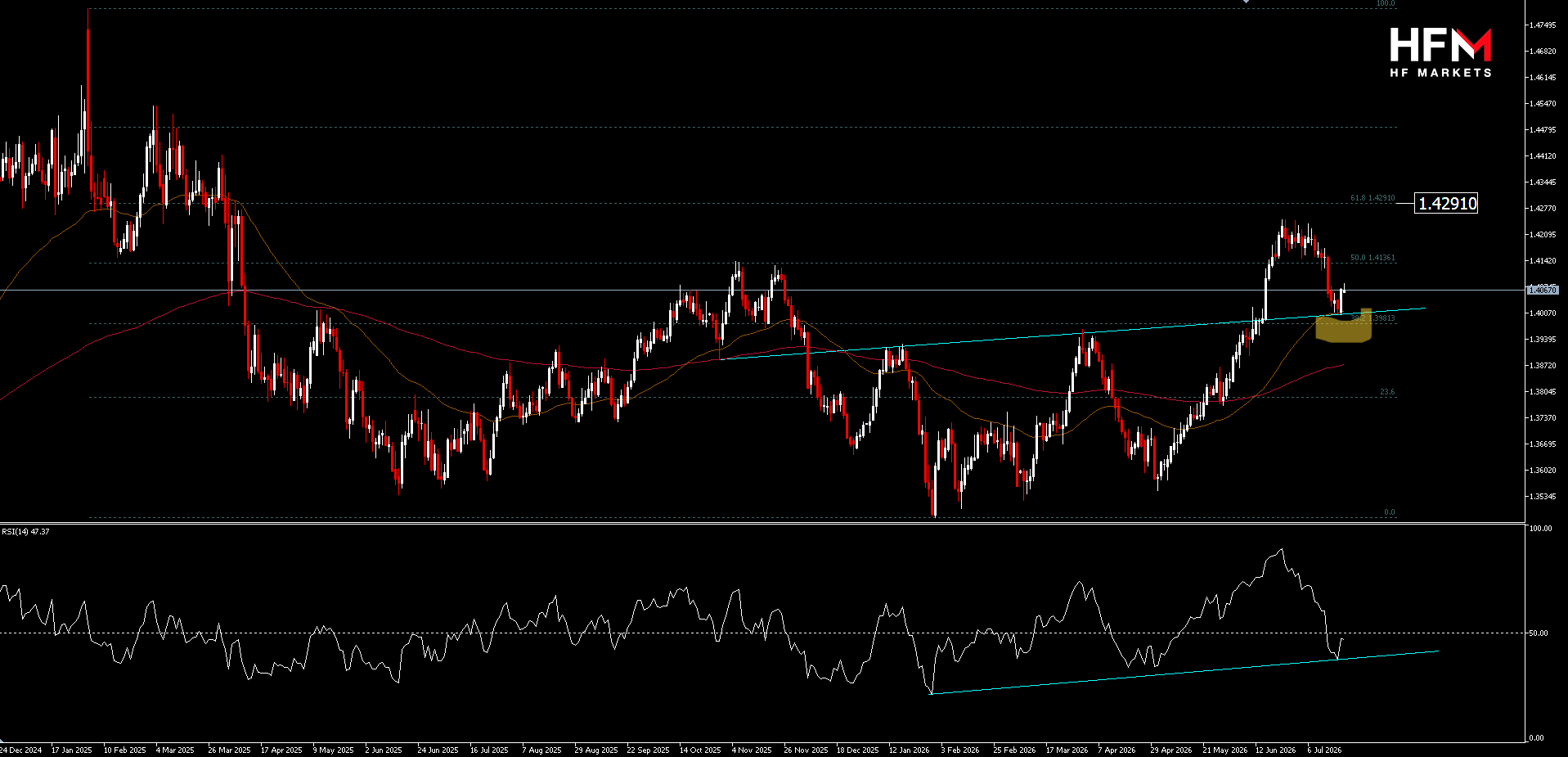This screenshot has width=1568, height=757.
Task: Click the 24 Dec 2024 date label
Action: coord(20,750)
